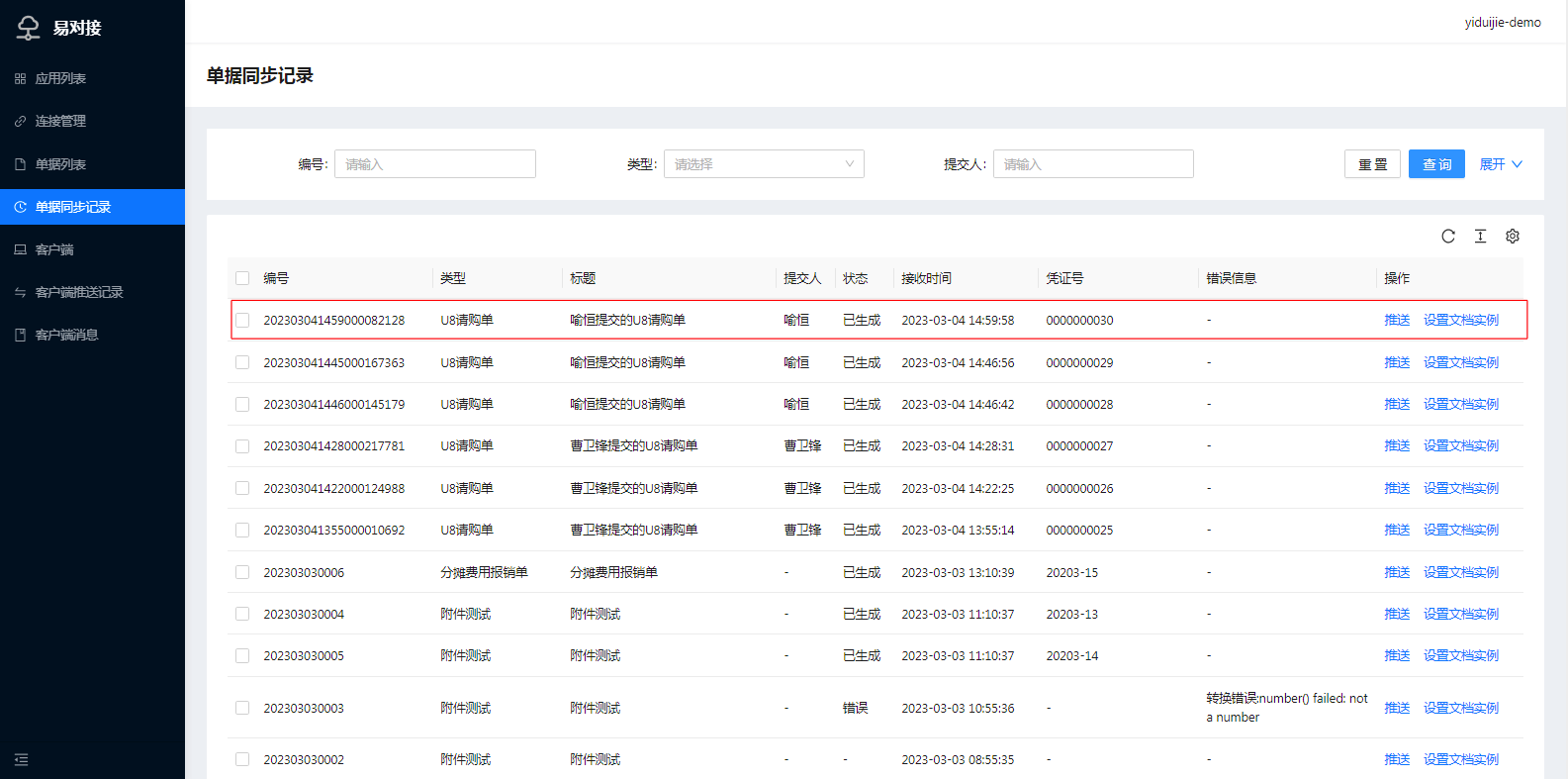Click 推送 for voucher 0000000027
Screen dimensions: 1568x779
tap(1397, 445)
